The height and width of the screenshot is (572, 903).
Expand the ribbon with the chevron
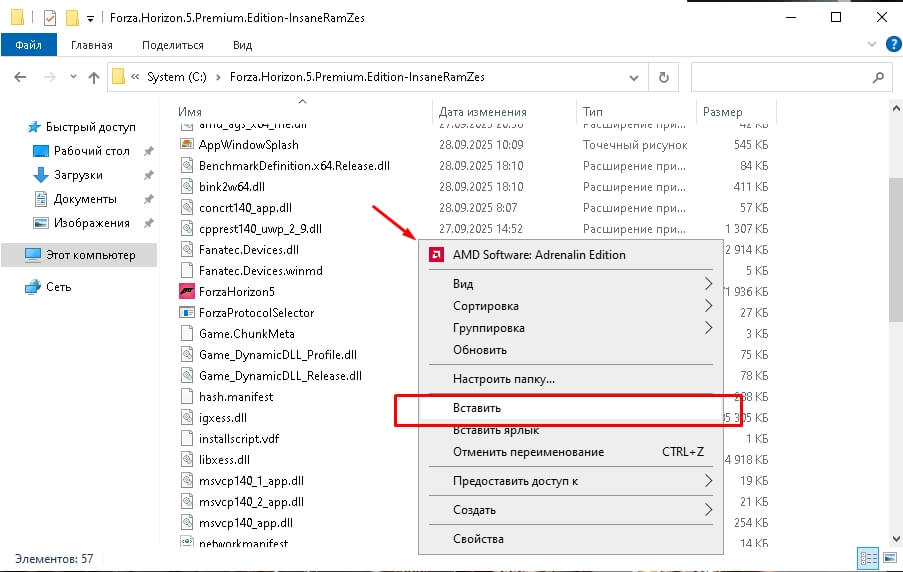[x=872, y=44]
